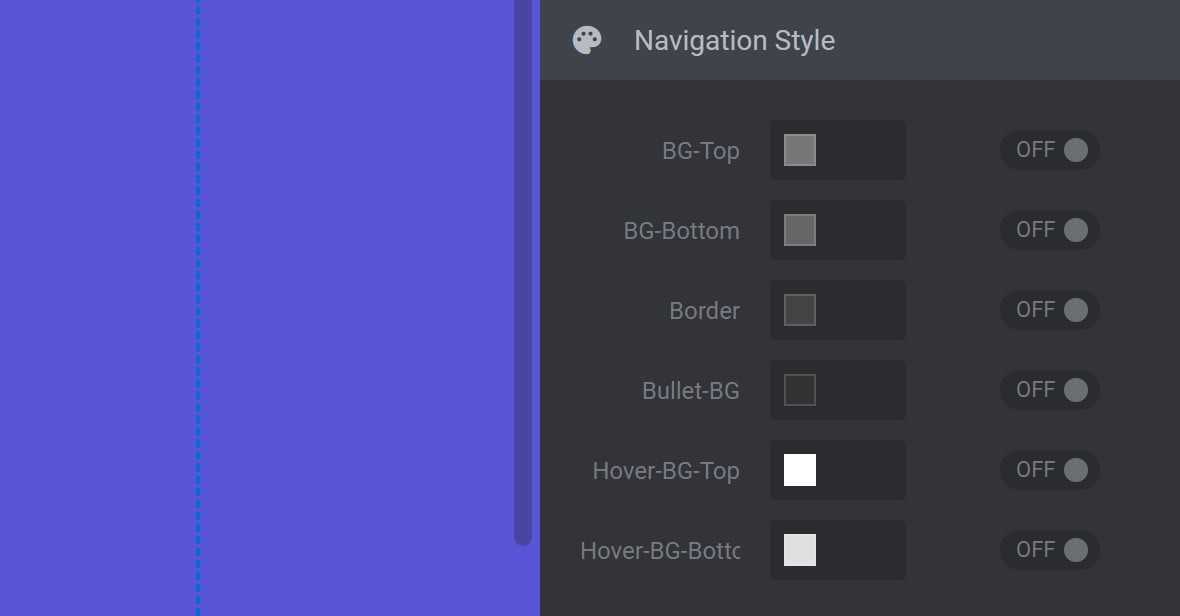Select the dark Bullet-BG color swatch
The width and height of the screenshot is (1180, 616).
(800, 390)
